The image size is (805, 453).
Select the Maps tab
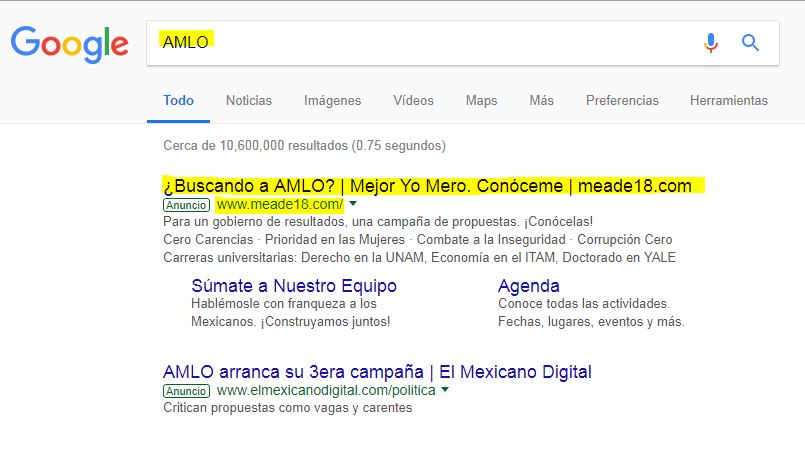[x=481, y=100]
